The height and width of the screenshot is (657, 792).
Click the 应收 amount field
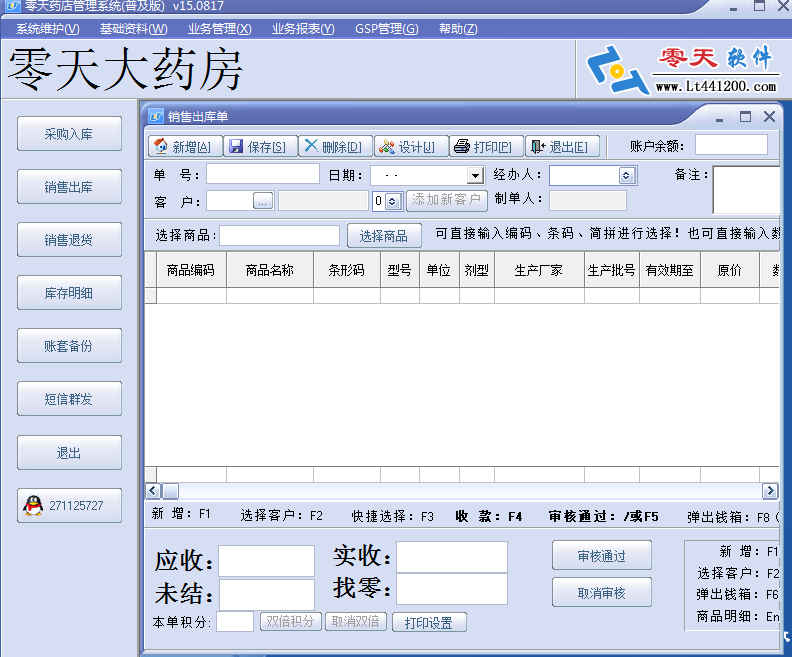coord(266,561)
